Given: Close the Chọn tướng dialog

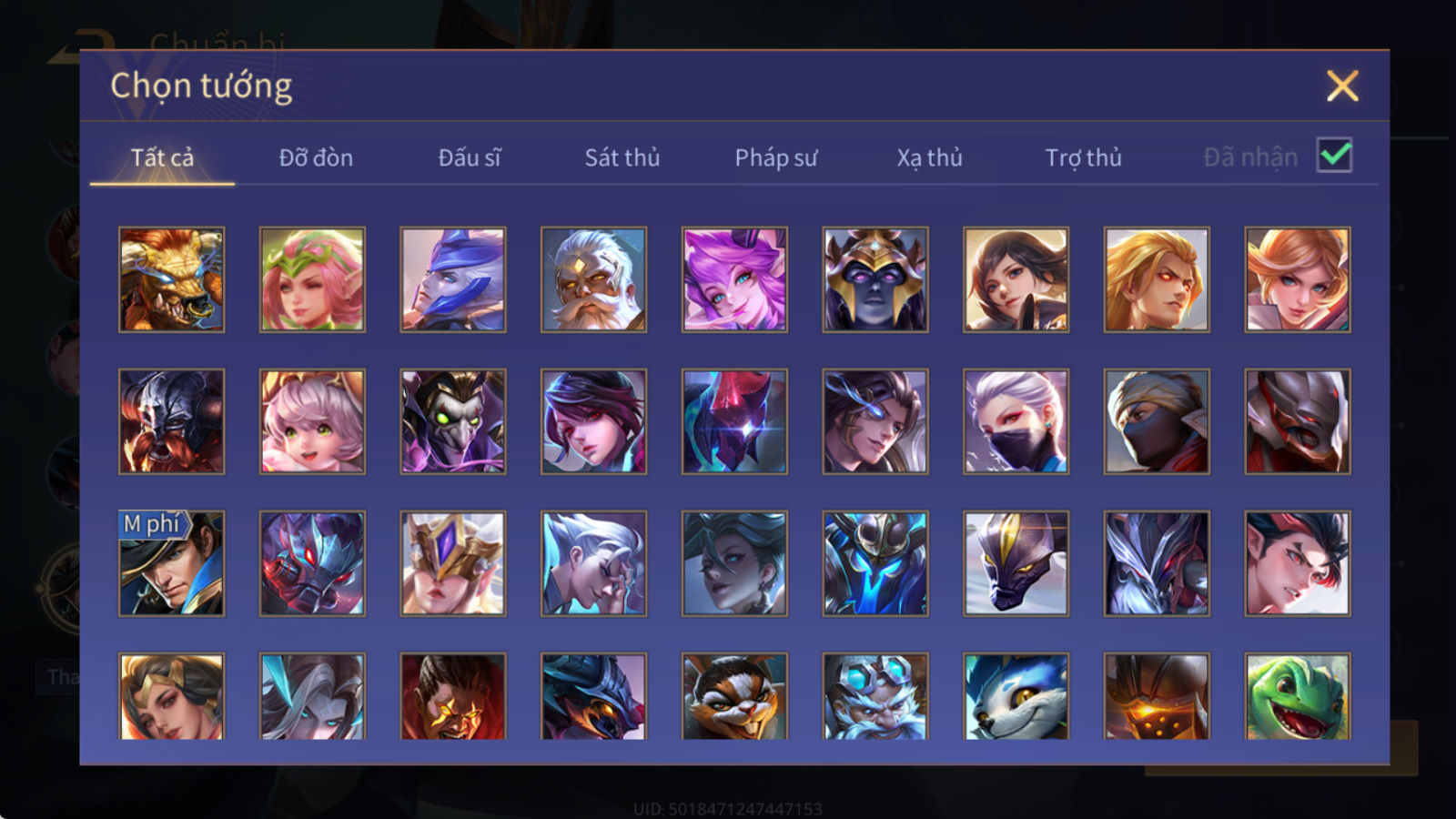Looking at the screenshot, I should 1342,86.
